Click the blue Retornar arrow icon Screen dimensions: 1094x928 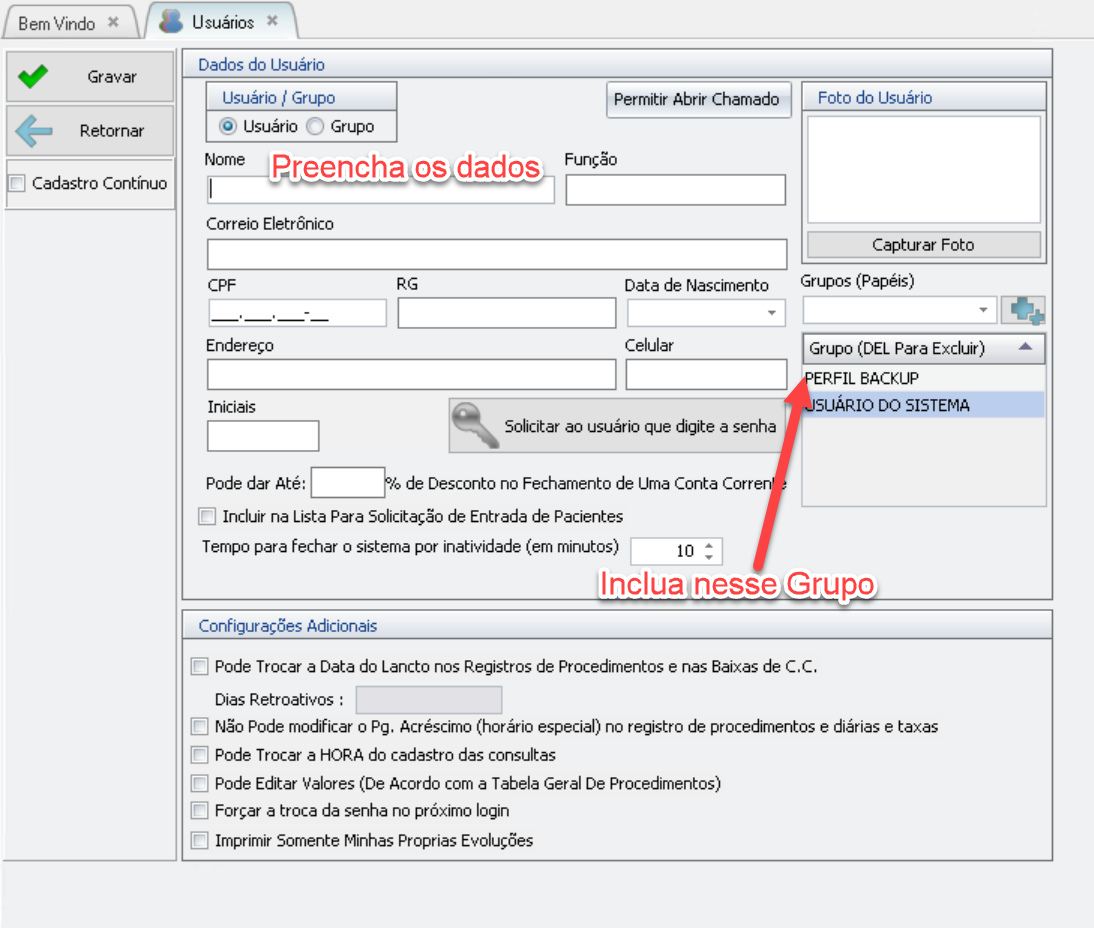pyautogui.click(x=35, y=131)
